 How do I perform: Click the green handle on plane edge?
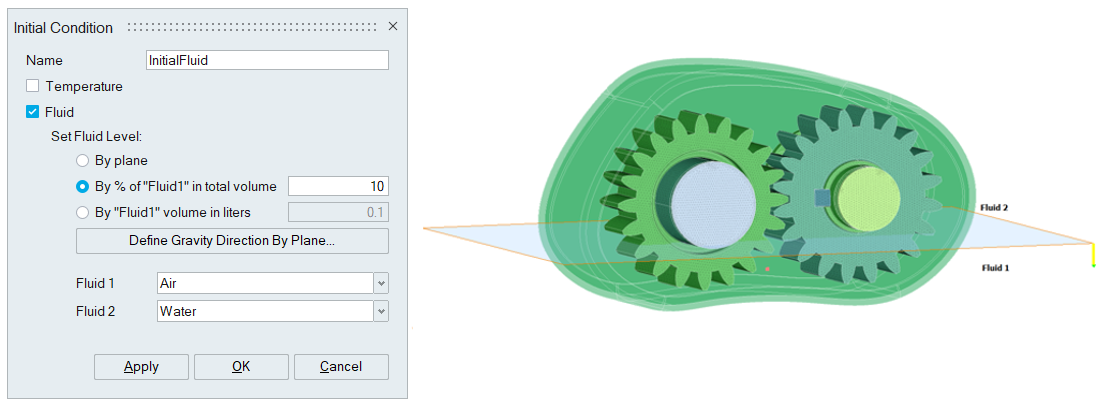coord(1093,265)
